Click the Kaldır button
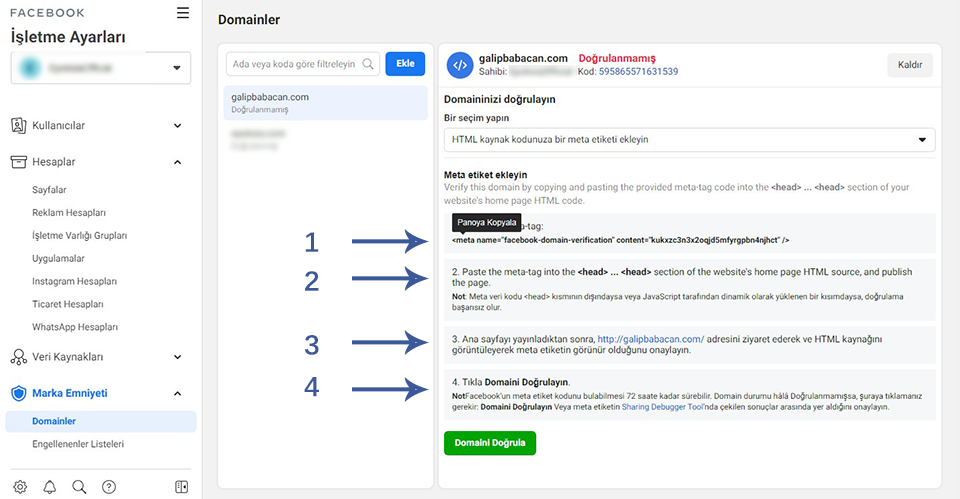The image size is (960, 499). (910, 65)
